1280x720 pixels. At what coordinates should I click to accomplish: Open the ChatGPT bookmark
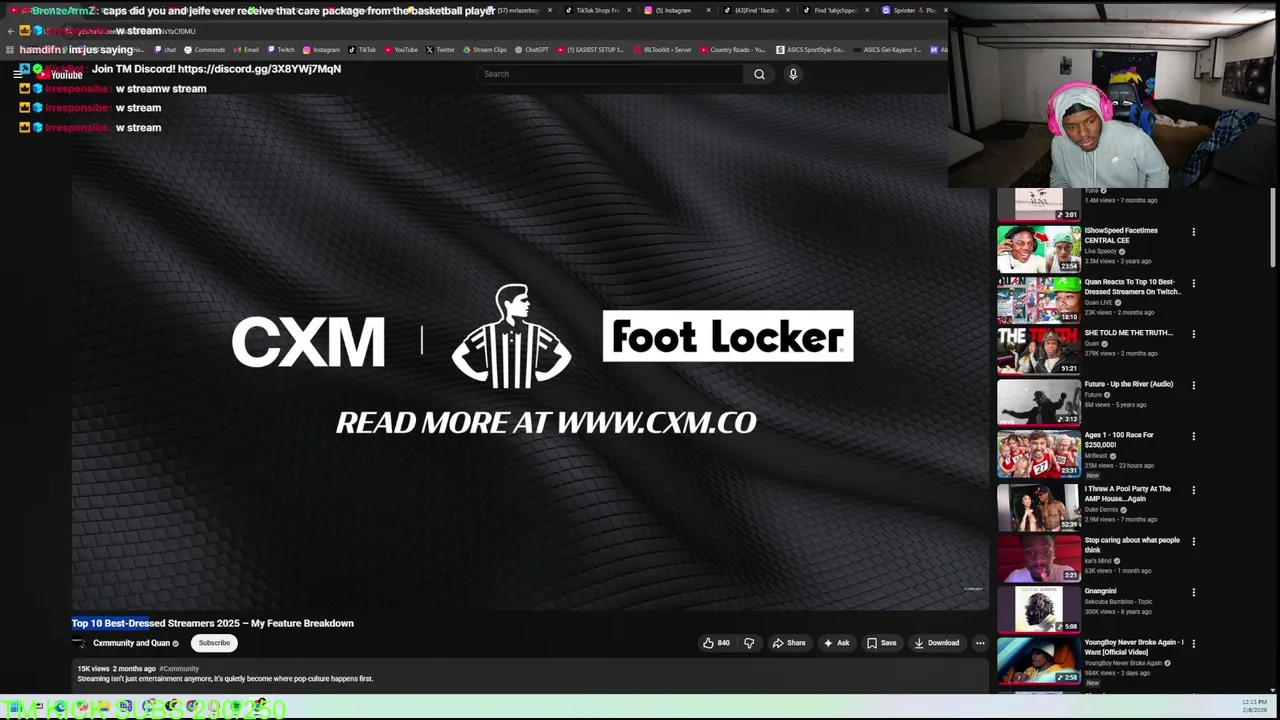[531, 50]
